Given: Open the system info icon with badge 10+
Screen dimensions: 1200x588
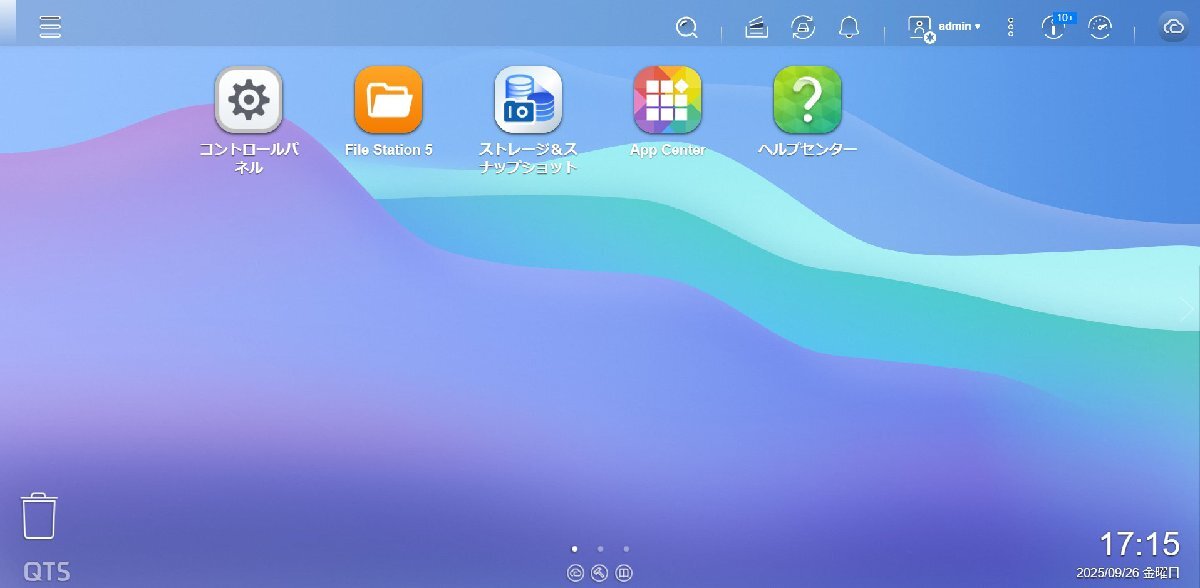Looking at the screenshot, I should pos(1056,26).
